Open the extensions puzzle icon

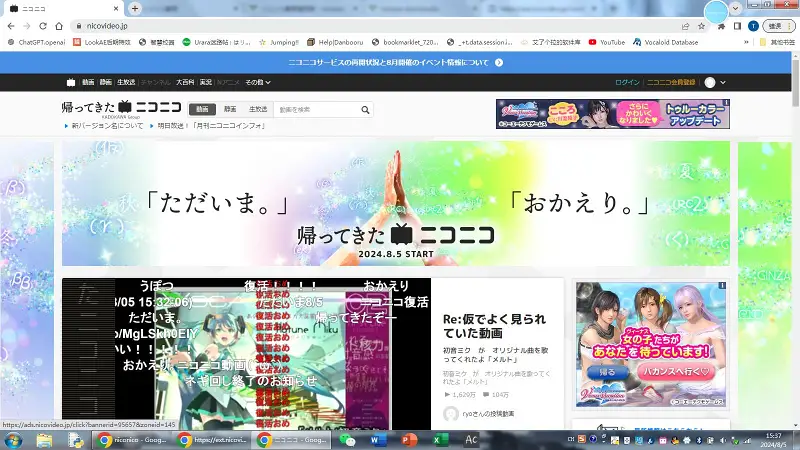pos(721,26)
